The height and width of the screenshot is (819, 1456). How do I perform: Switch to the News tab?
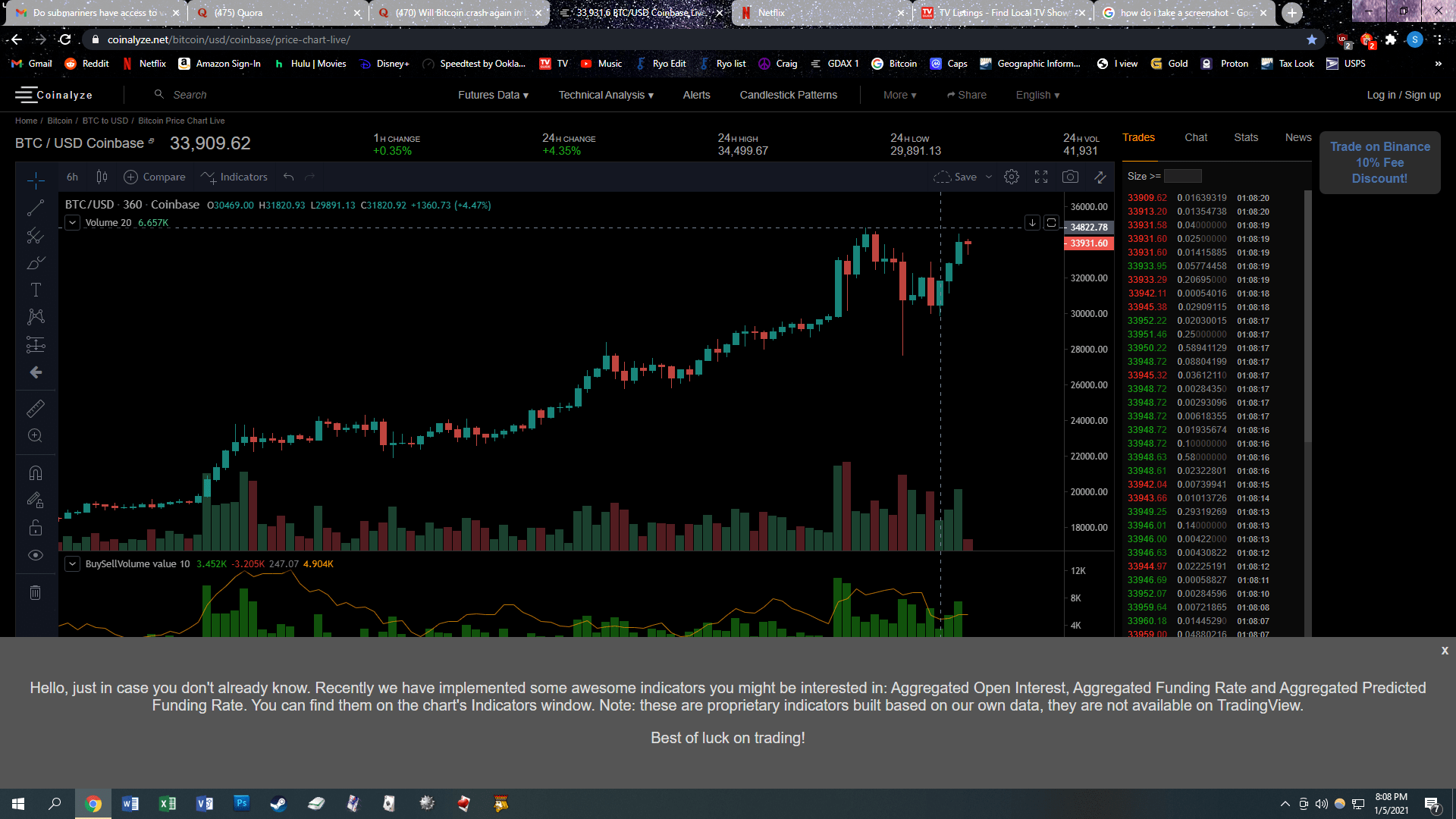1298,137
